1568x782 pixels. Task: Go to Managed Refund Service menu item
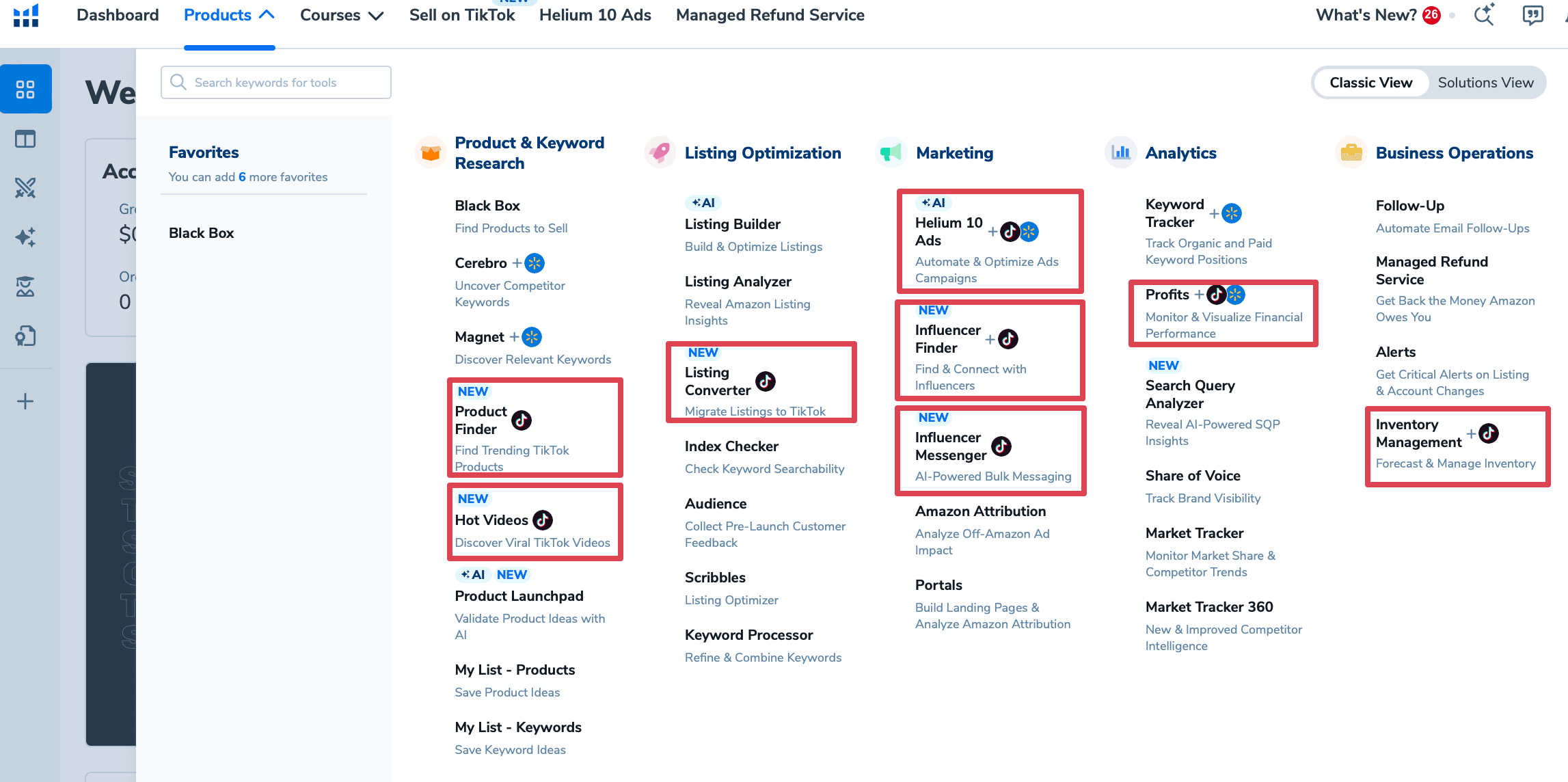770,15
